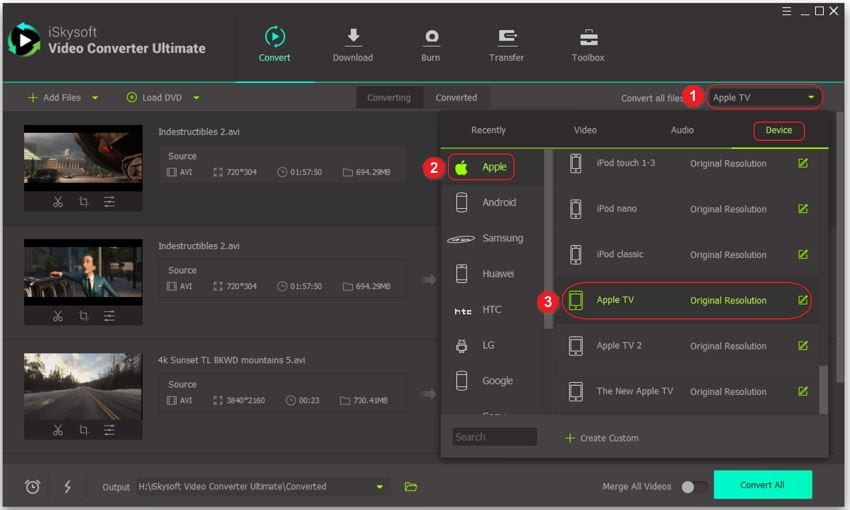Crop the first Indestructibles 2.avi video
Image resolution: width=850 pixels, height=510 pixels.
tap(83, 202)
